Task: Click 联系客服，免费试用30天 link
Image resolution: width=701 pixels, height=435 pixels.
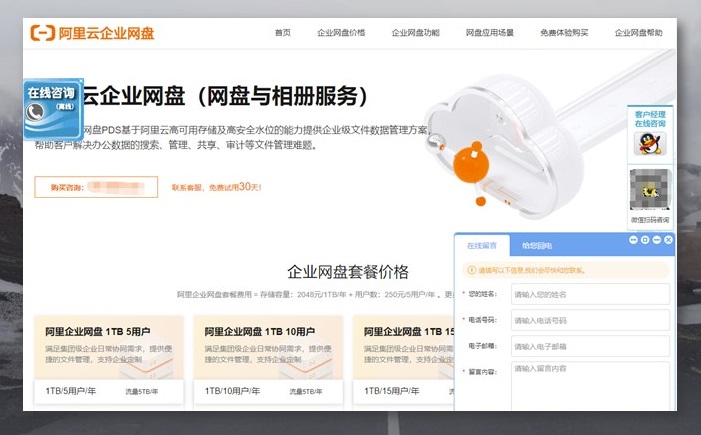Action: [217, 187]
